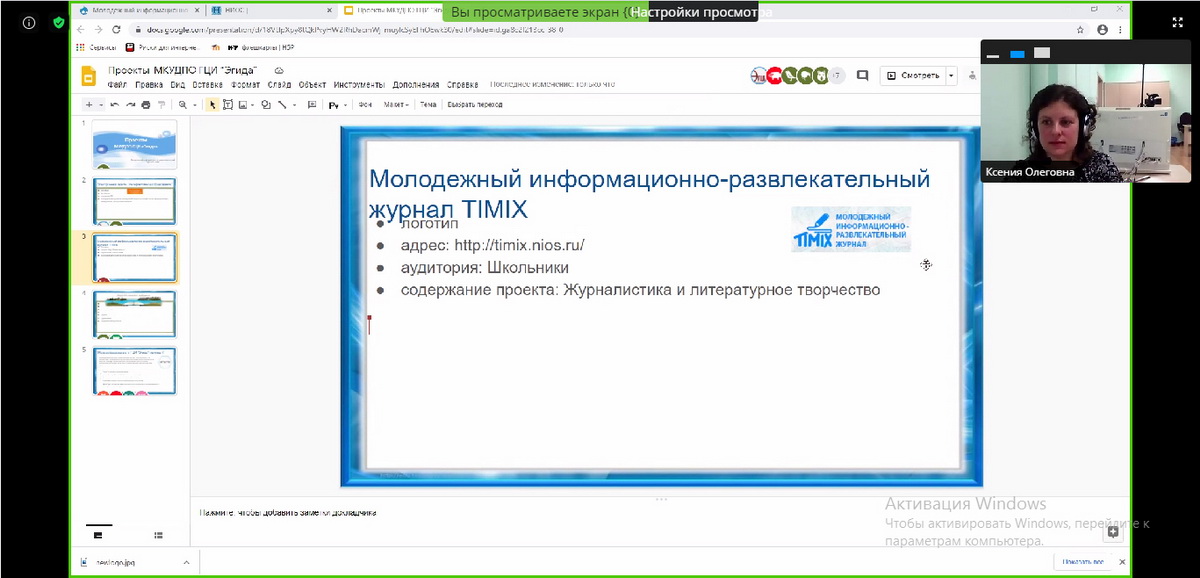The height and width of the screenshot is (578, 1200).
Task: Click the Undo arrow in the toolbar
Action: (x=115, y=105)
